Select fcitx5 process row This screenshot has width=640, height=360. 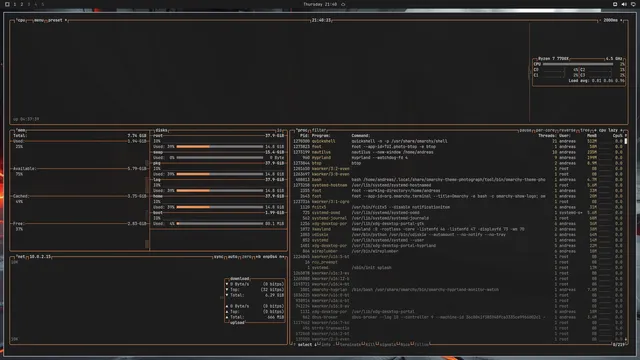click(458, 207)
